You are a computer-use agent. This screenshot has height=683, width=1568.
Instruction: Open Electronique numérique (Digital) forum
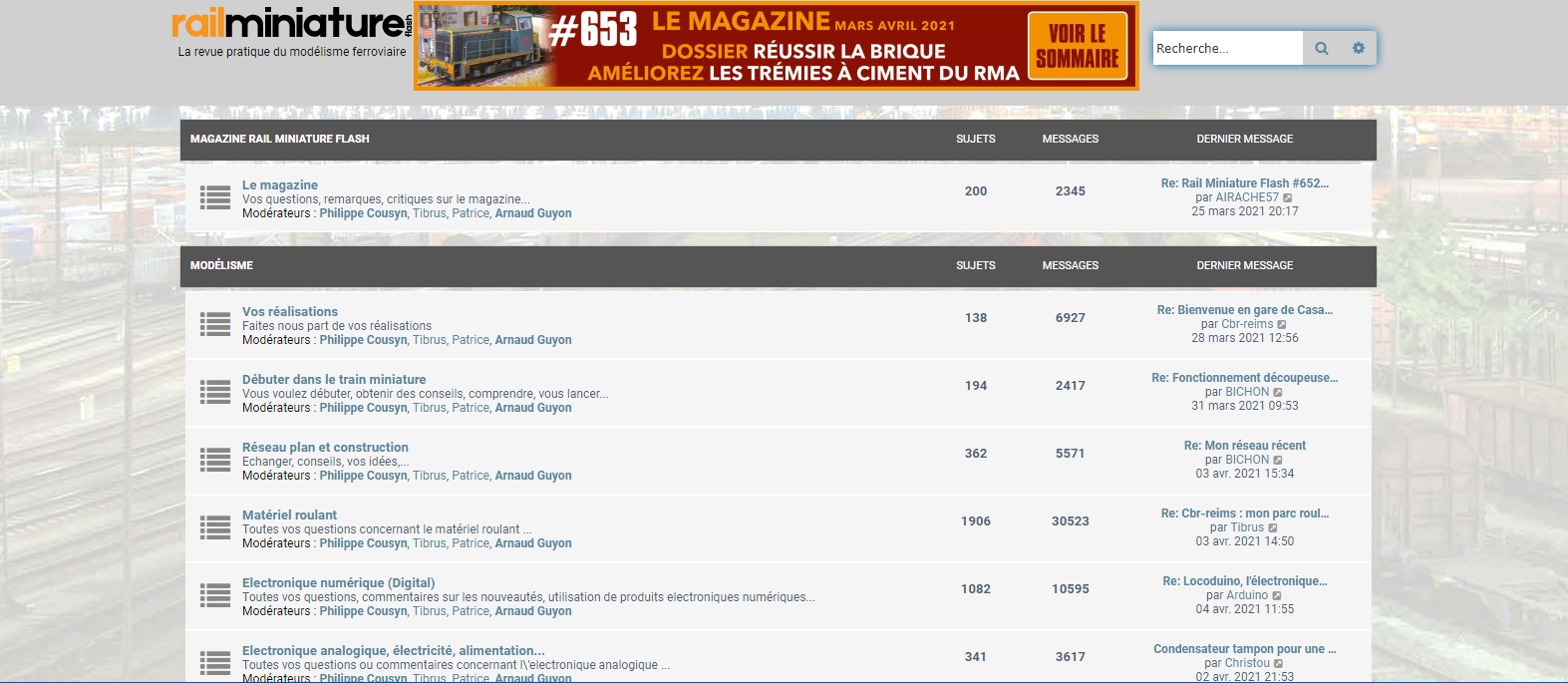pos(339,583)
